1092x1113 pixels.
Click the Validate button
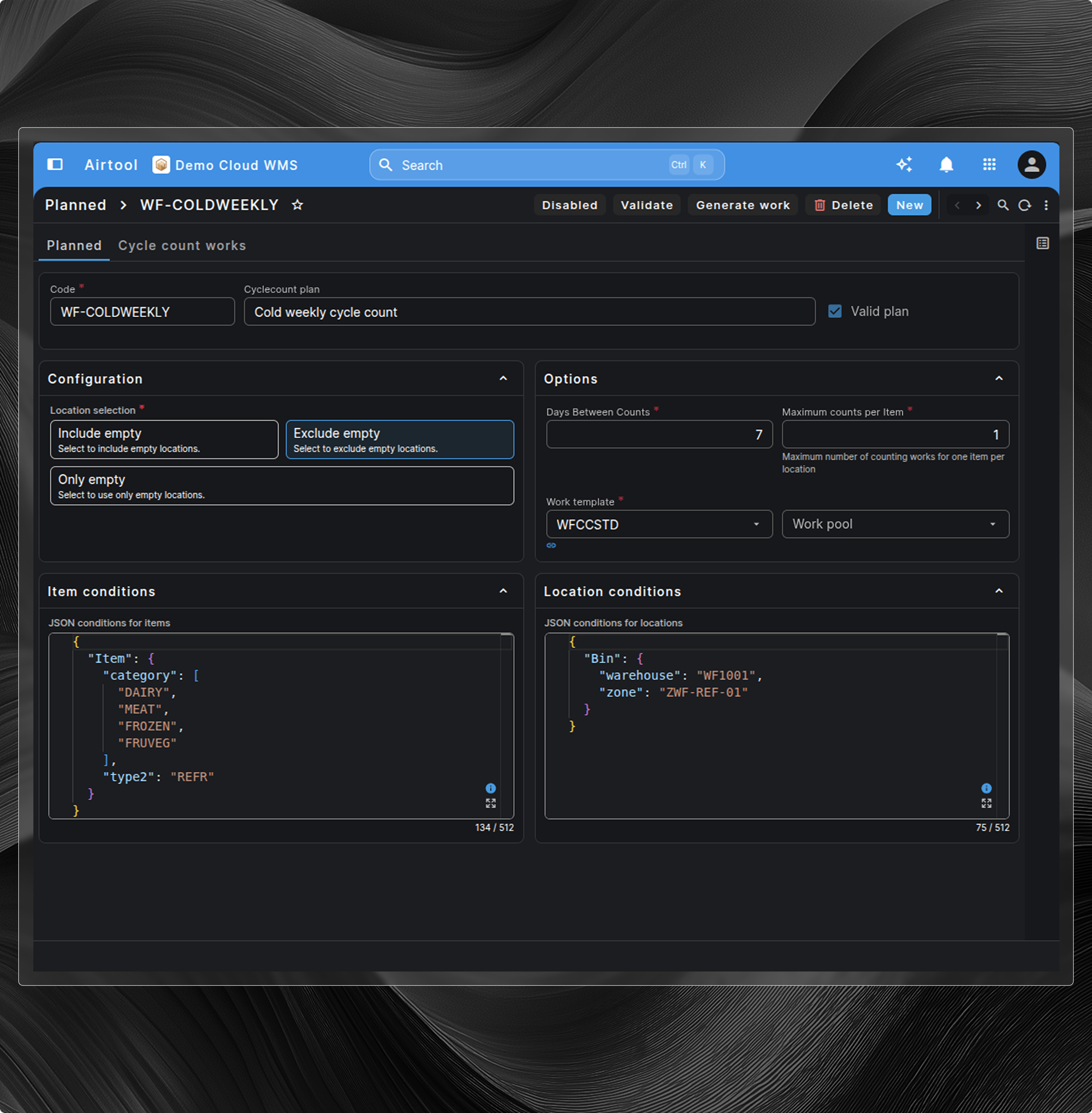pos(647,205)
